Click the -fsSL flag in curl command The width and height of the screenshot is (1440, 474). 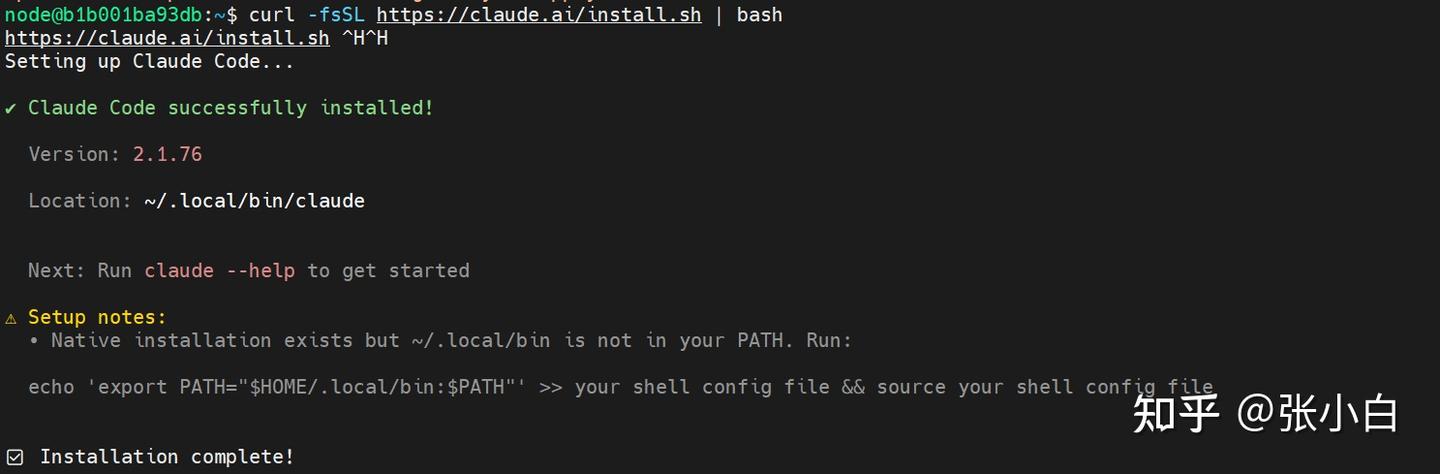click(335, 15)
